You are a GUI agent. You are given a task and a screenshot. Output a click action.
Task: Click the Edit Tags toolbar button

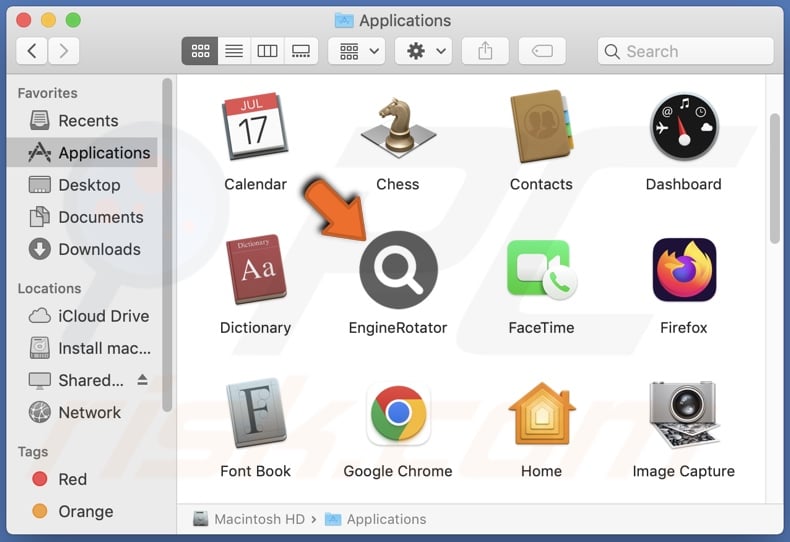(542, 51)
